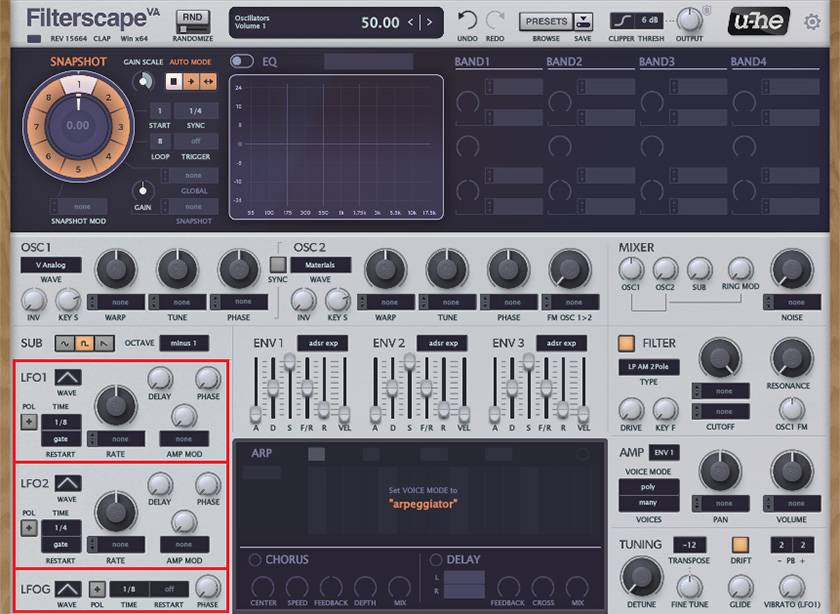The width and height of the screenshot is (840, 614).
Task: Open the SUB OCTAVE minus 1 selector
Action: (184, 343)
